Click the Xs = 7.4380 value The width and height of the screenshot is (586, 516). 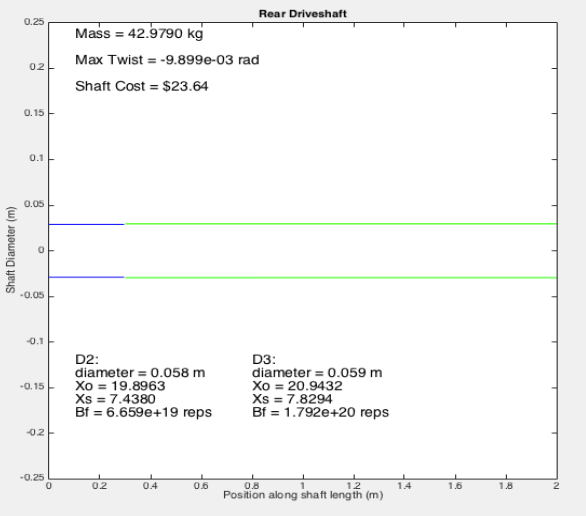coord(115,399)
